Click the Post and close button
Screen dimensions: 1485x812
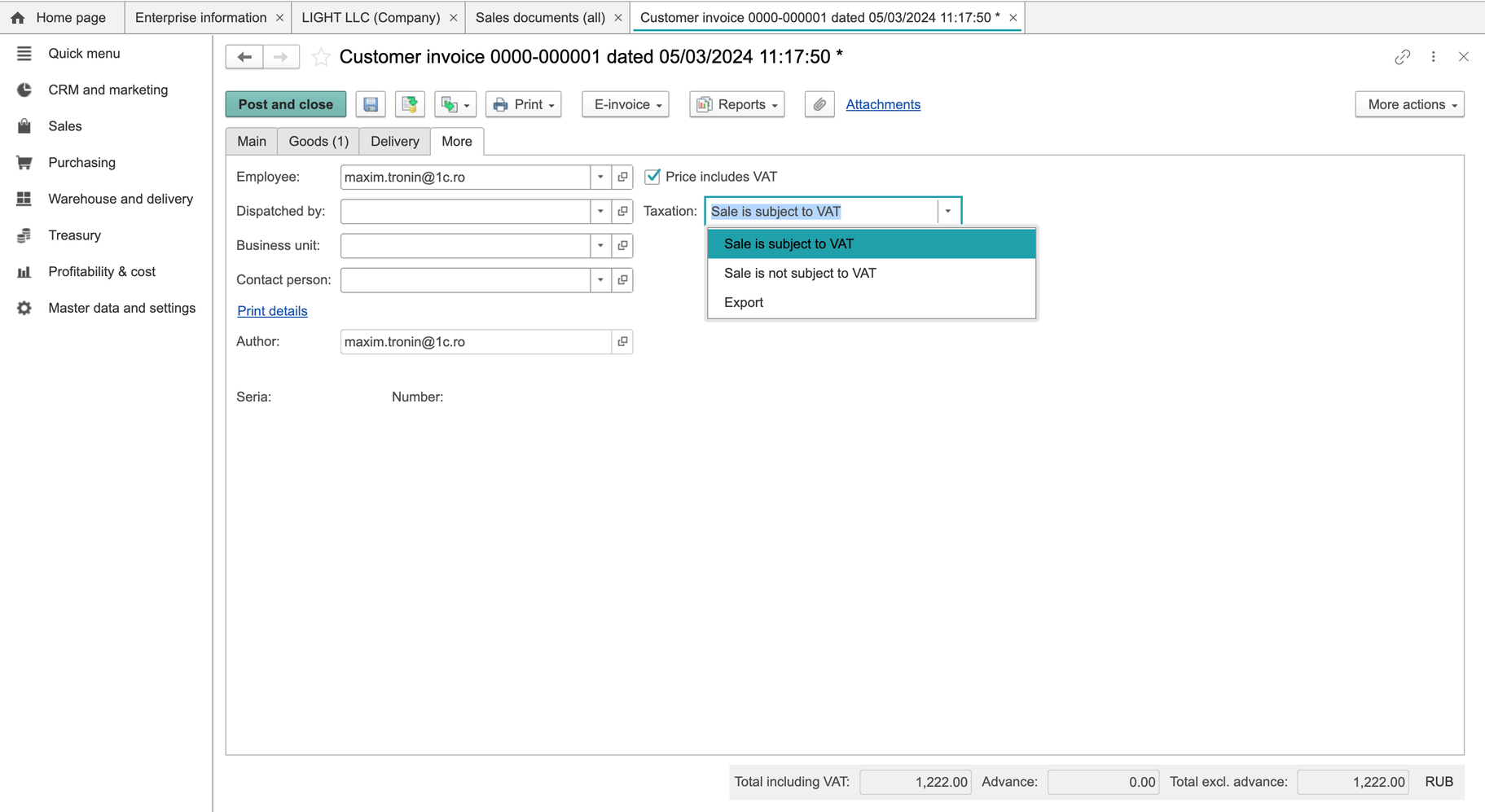coord(286,104)
